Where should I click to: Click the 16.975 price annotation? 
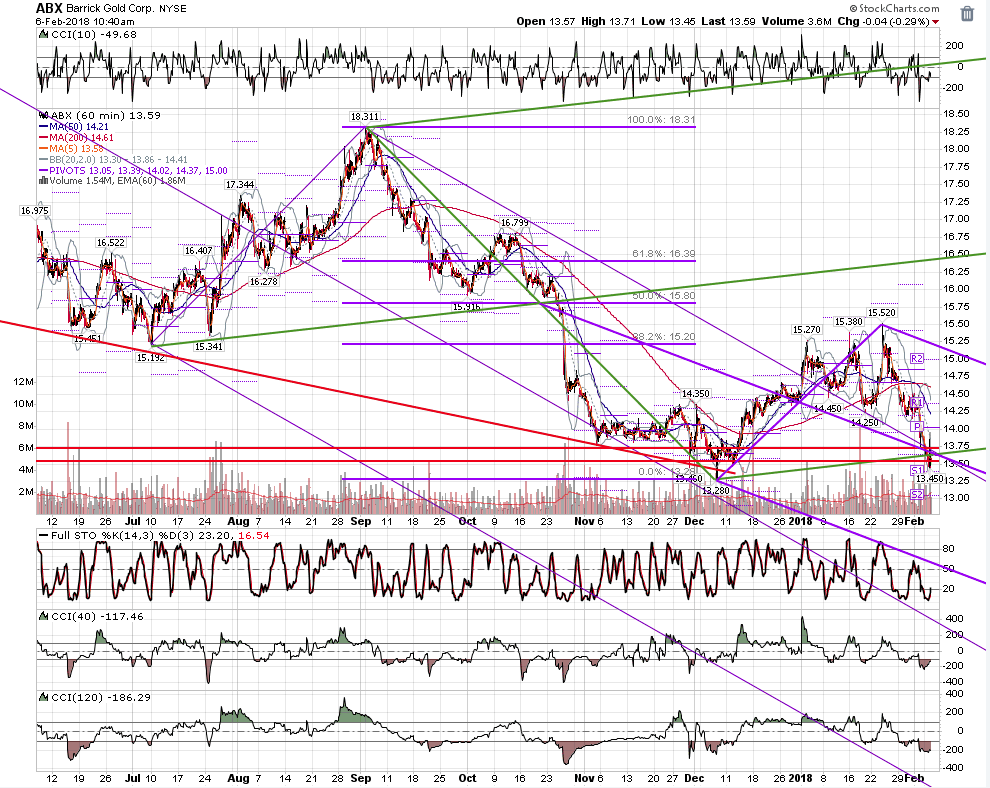click(34, 211)
